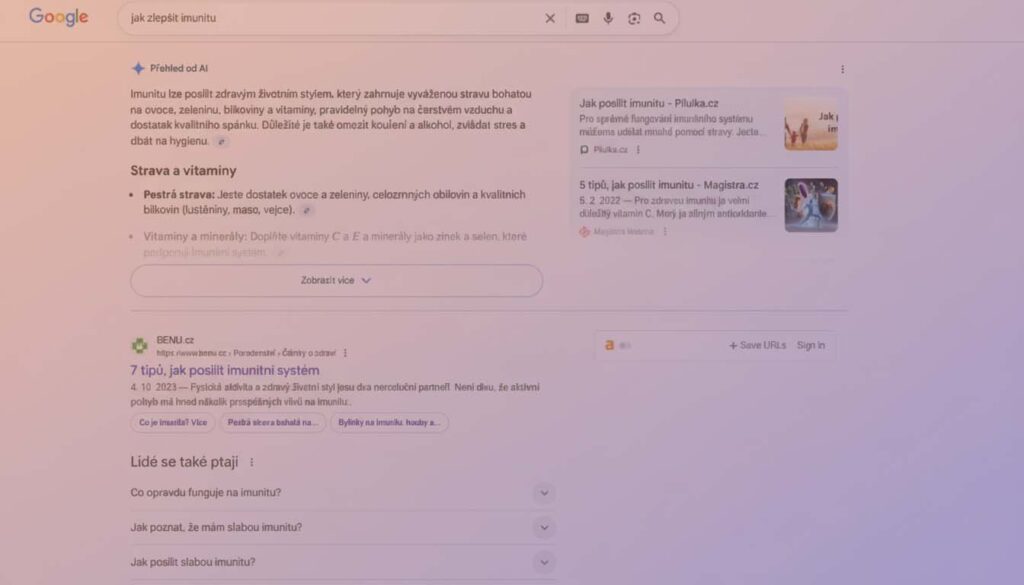1024x585 pixels.
Task: Open the three-dot menu on the AI overview
Action: point(842,68)
